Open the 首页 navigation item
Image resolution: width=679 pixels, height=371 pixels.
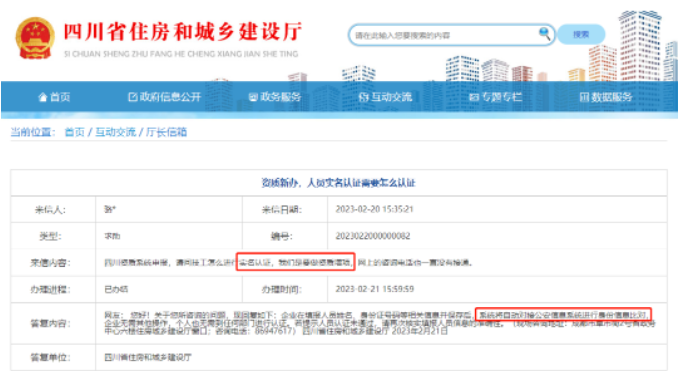pos(54,97)
